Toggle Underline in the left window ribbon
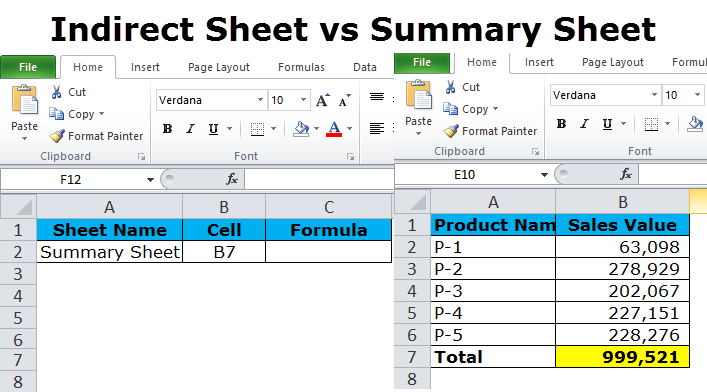The width and height of the screenshot is (707, 392). tap(213, 129)
